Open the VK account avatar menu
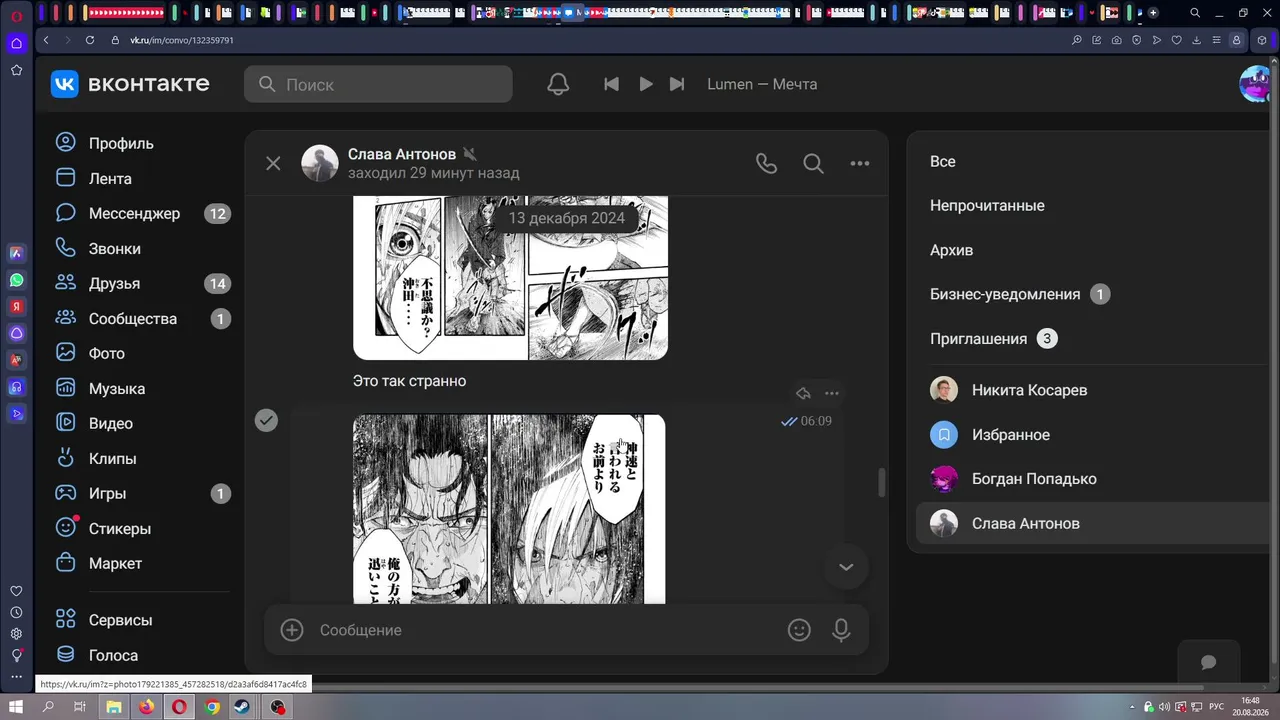 [1255, 84]
